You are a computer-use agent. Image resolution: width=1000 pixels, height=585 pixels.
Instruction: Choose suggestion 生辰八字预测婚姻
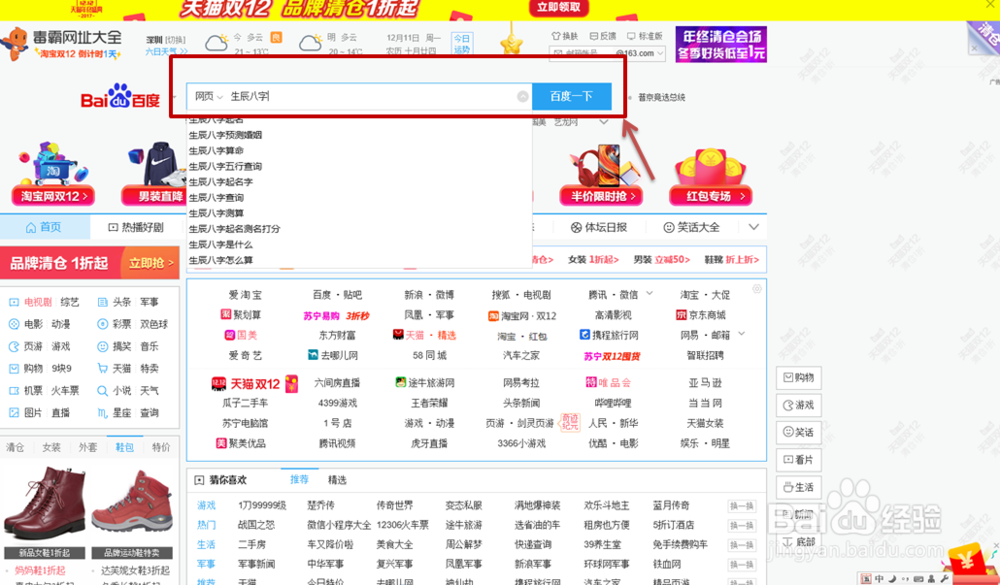[x=226, y=135]
